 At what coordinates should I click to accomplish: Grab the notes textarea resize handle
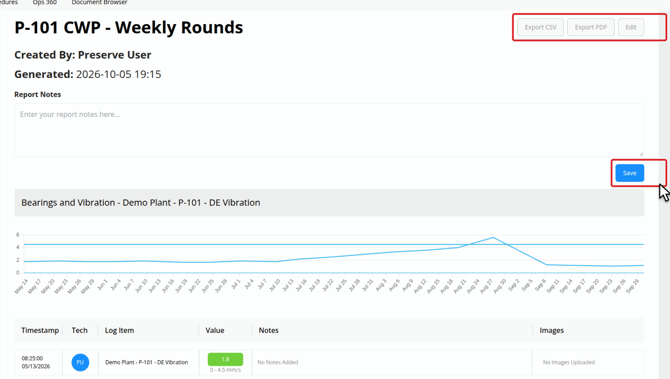click(x=641, y=153)
